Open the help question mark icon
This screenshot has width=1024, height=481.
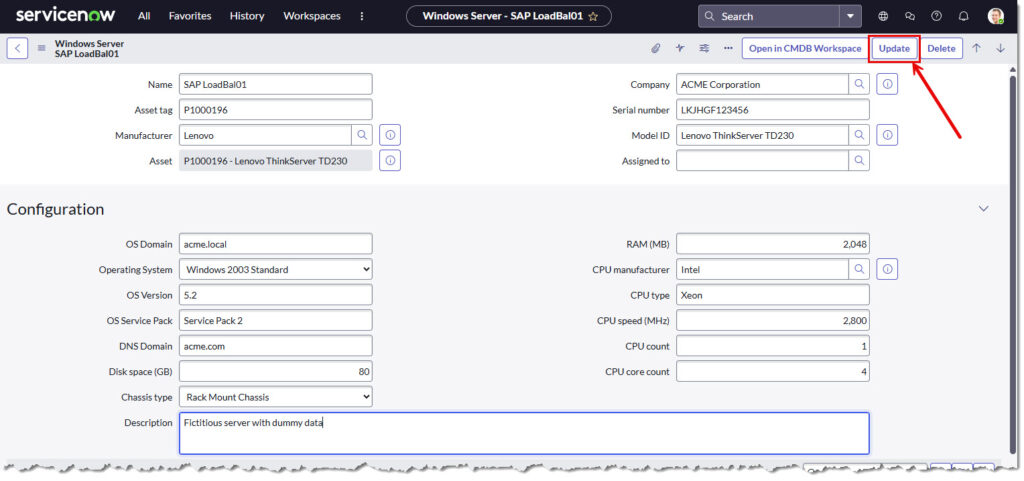pos(937,16)
